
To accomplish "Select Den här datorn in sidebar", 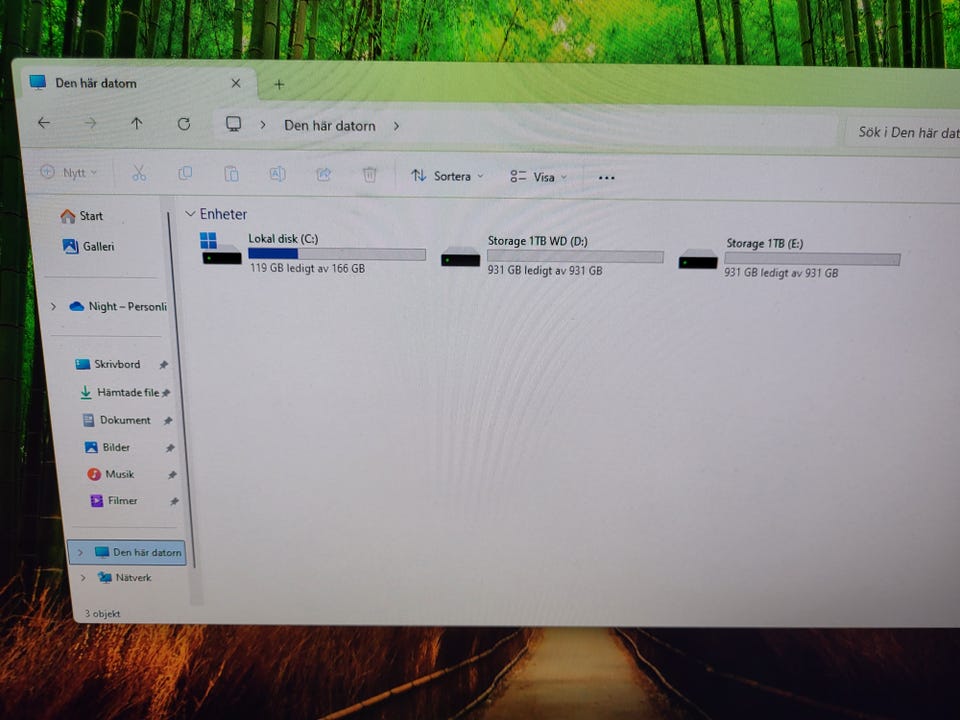I will coord(126,552).
